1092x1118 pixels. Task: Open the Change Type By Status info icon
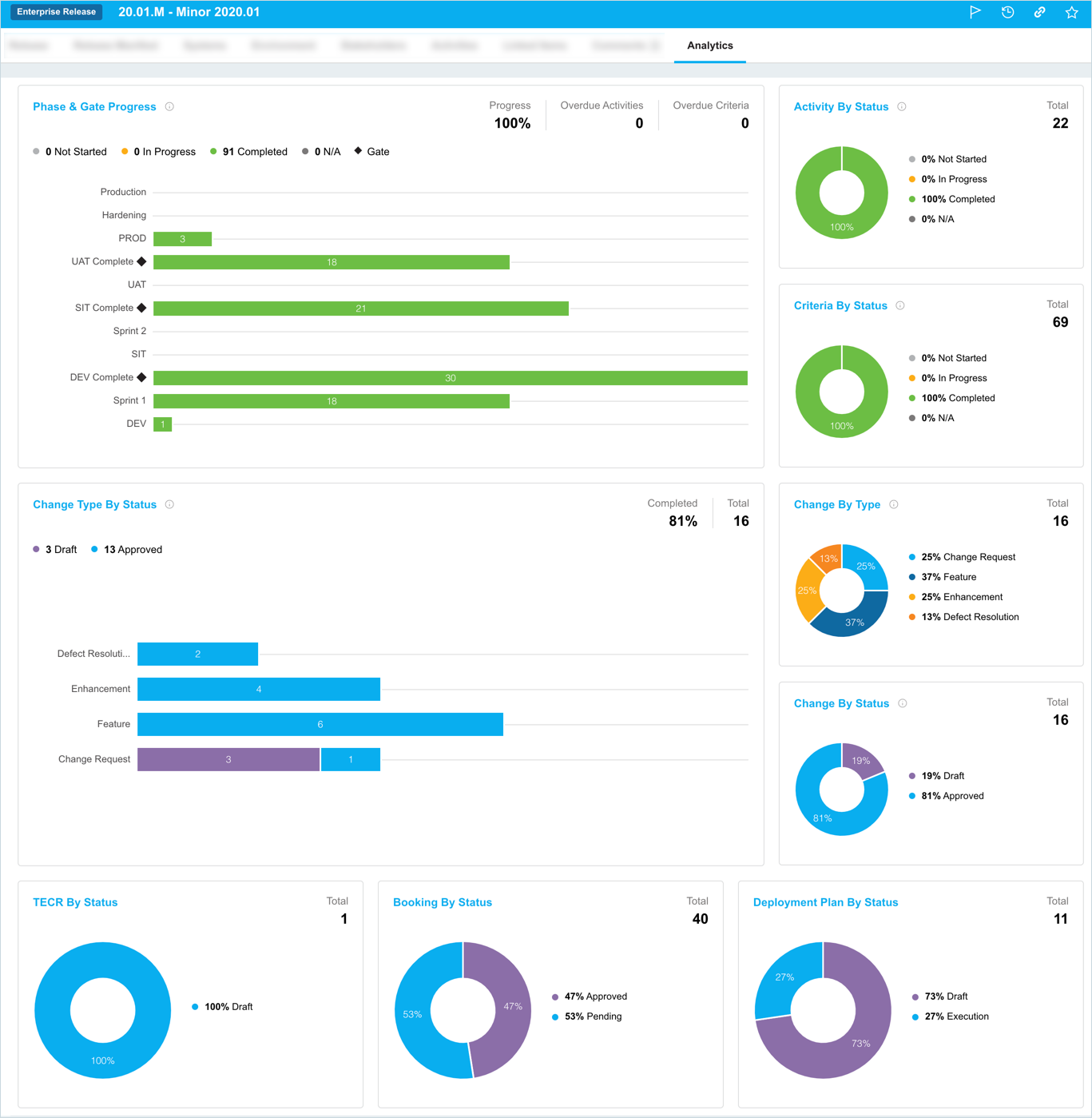click(x=169, y=504)
